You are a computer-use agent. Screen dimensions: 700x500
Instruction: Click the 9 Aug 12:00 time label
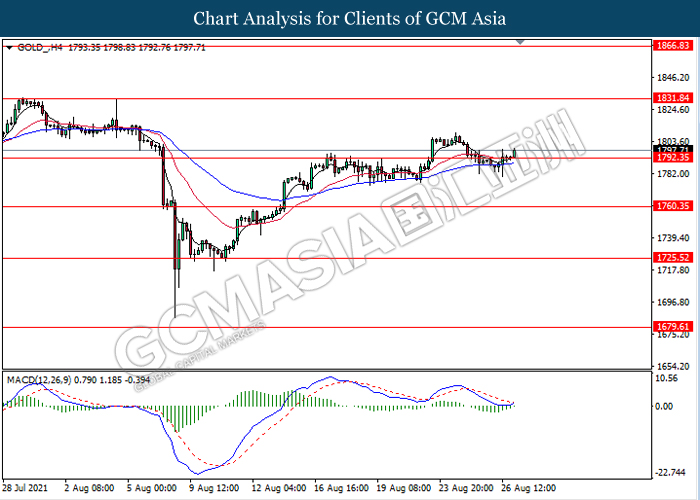214,488
